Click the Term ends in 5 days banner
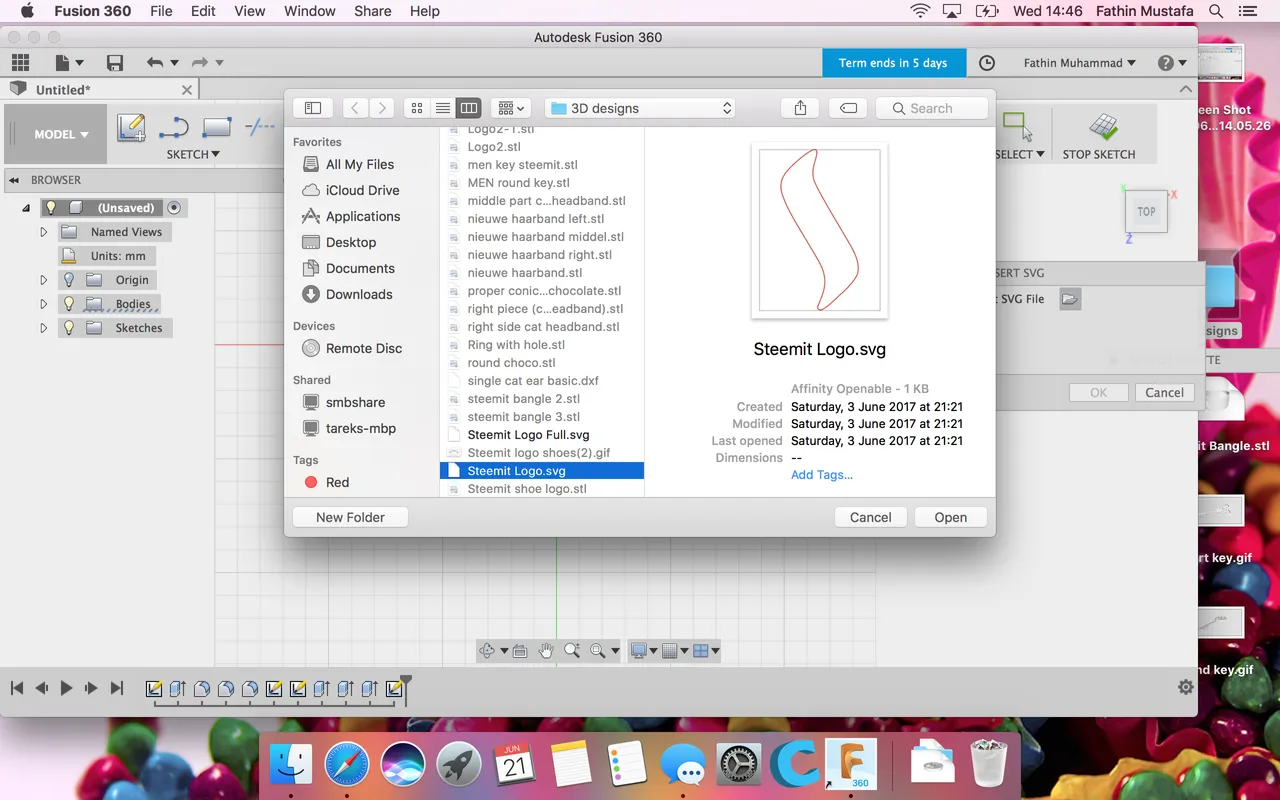The image size is (1280, 800). (x=893, y=63)
